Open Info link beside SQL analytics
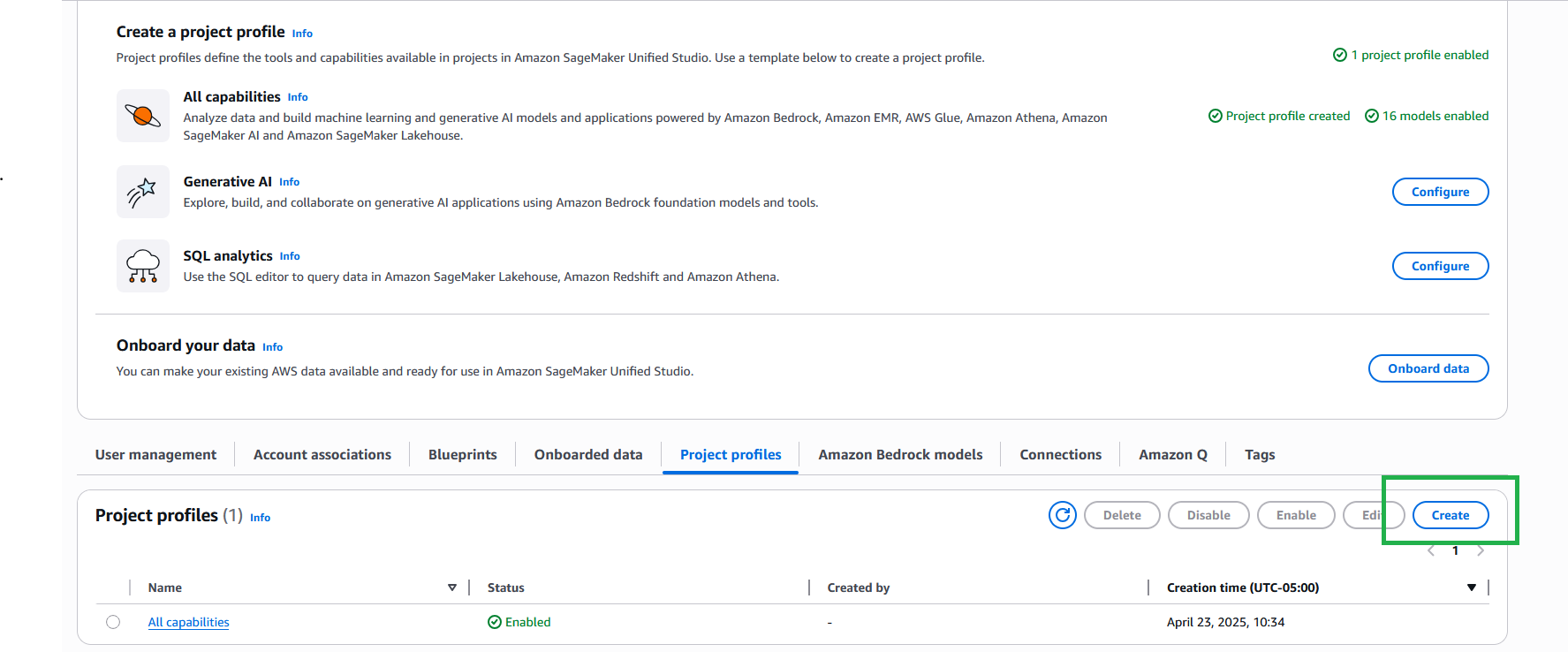The width and height of the screenshot is (1568, 652). click(290, 256)
